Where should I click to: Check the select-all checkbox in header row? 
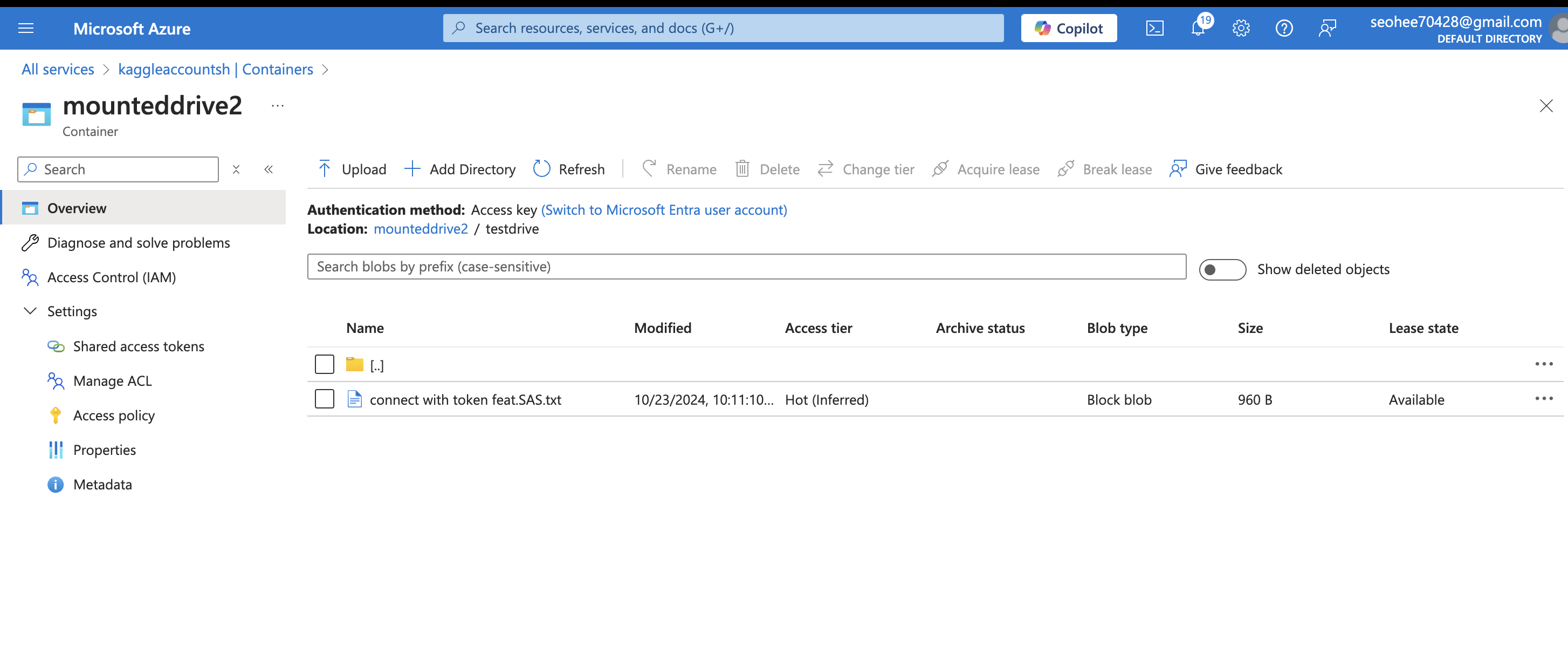[x=324, y=327]
